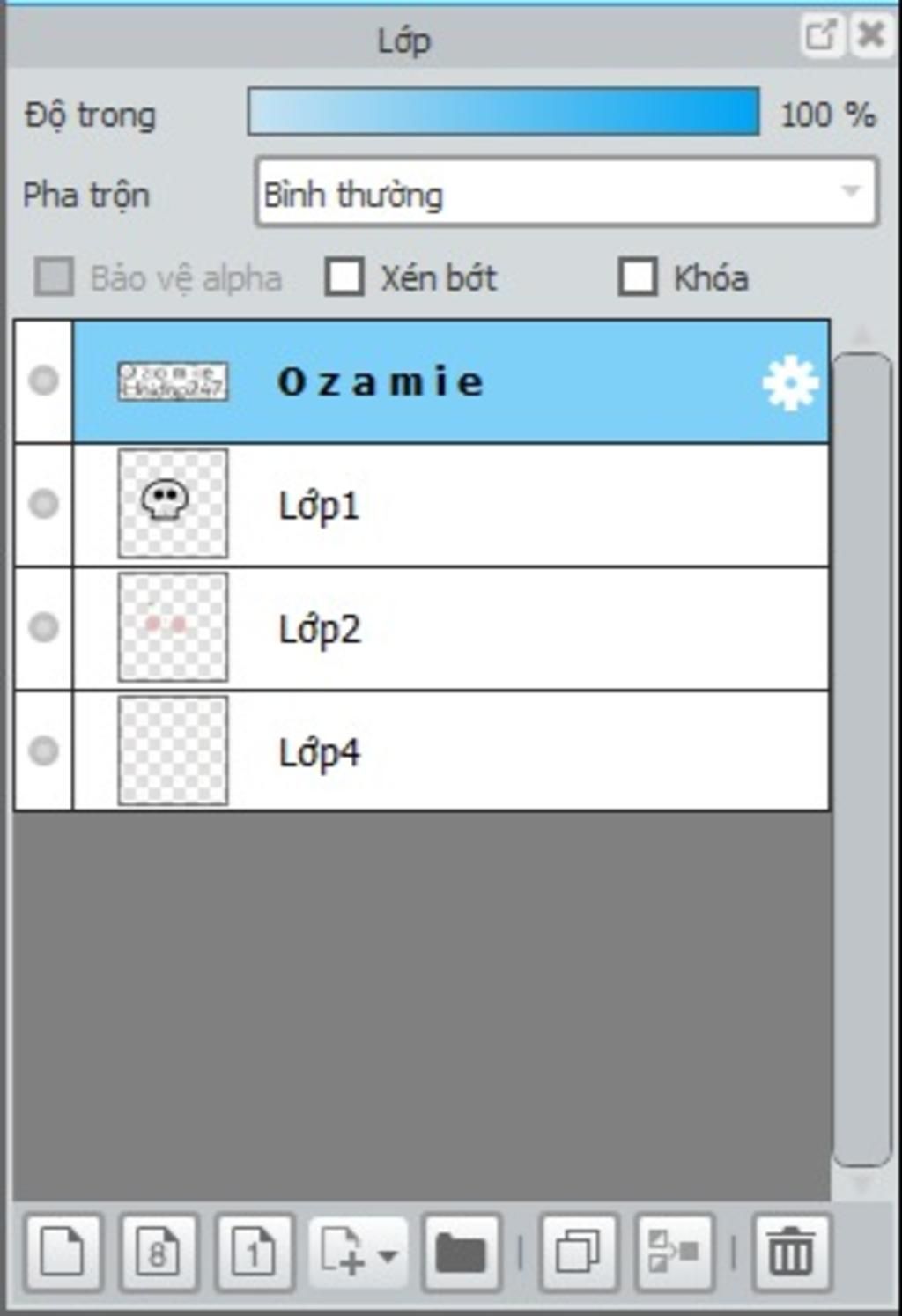
Task: Hide the Ozamie text layer
Action: click(43, 381)
